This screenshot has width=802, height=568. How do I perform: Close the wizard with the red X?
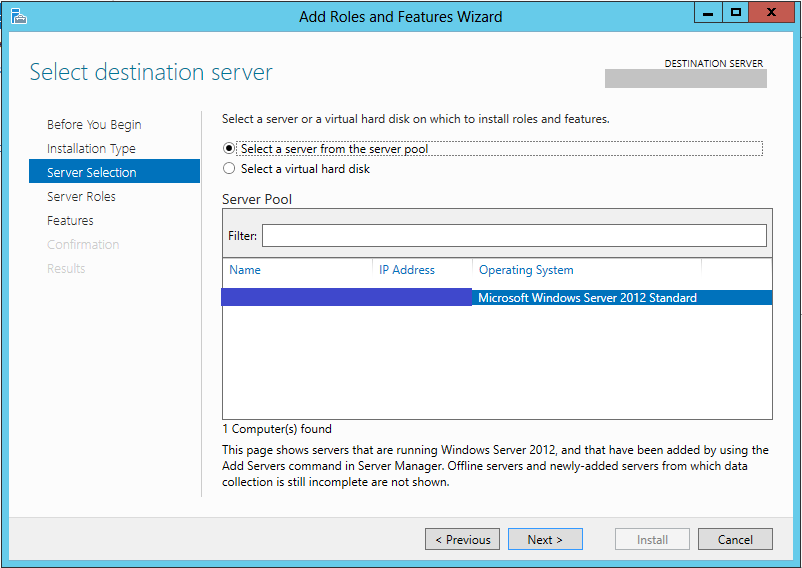(x=774, y=13)
